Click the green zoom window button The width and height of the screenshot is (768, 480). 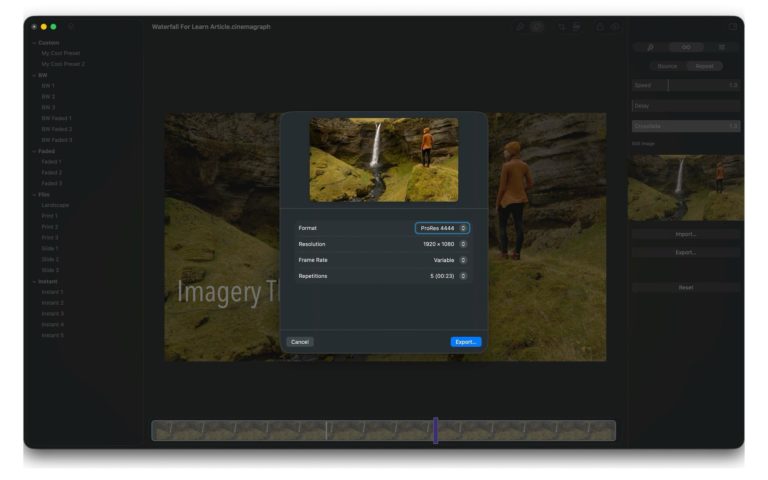[x=53, y=27]
